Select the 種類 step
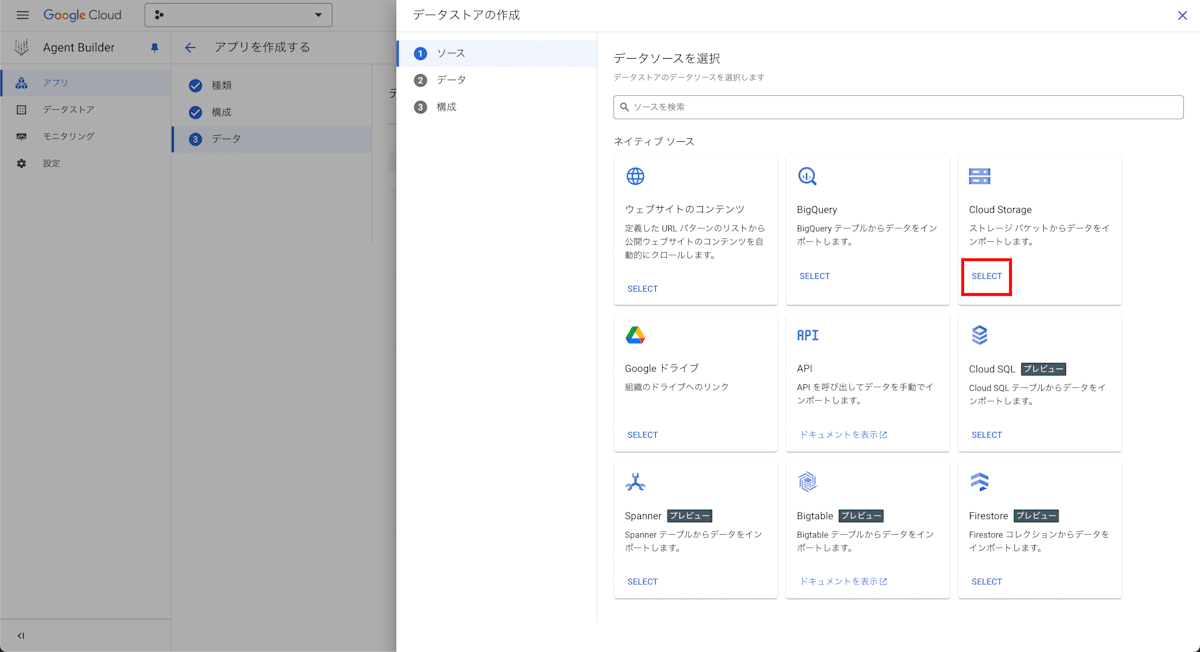1200x652 pixels. click(x=272, y=85)
